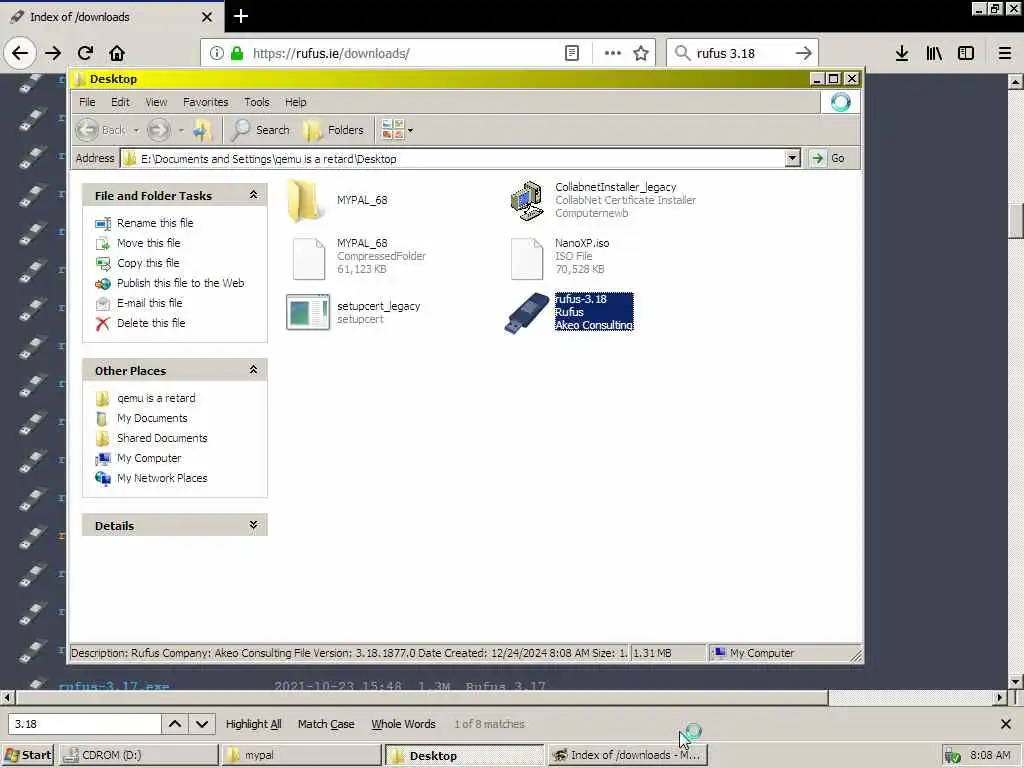This screenshot has width=1024, height=768.
Task: Select the MYPAL_68 compressed folder file
Action: point(308,259)
